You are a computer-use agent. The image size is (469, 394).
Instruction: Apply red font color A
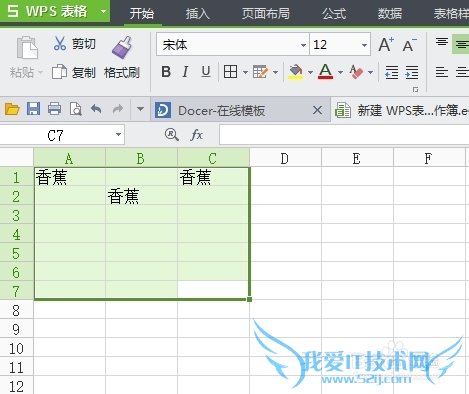point(325,72)
